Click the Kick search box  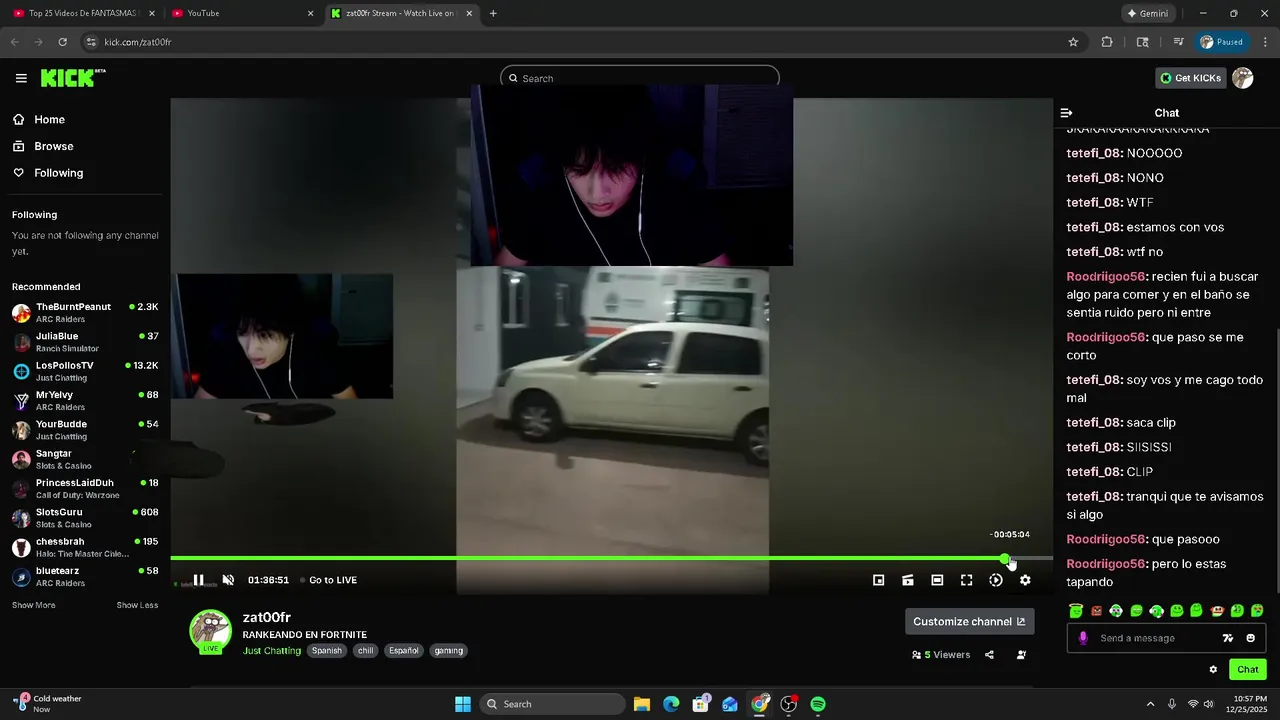[640, 78]
